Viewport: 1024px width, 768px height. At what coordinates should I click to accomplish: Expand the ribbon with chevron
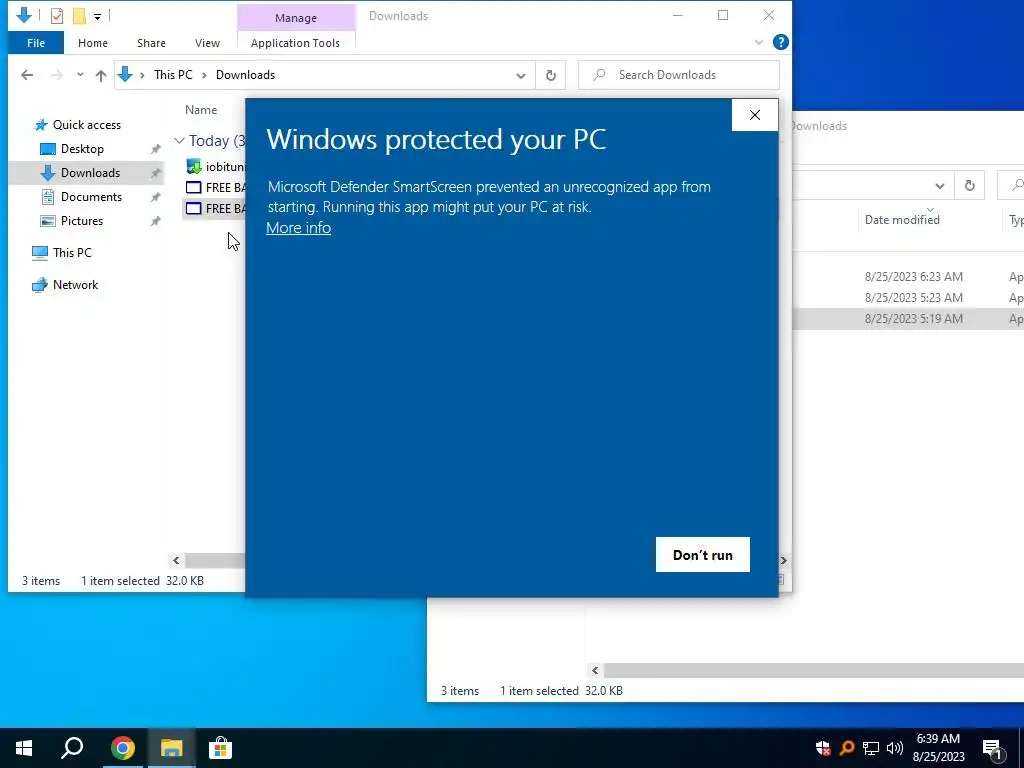click(759, 42)
